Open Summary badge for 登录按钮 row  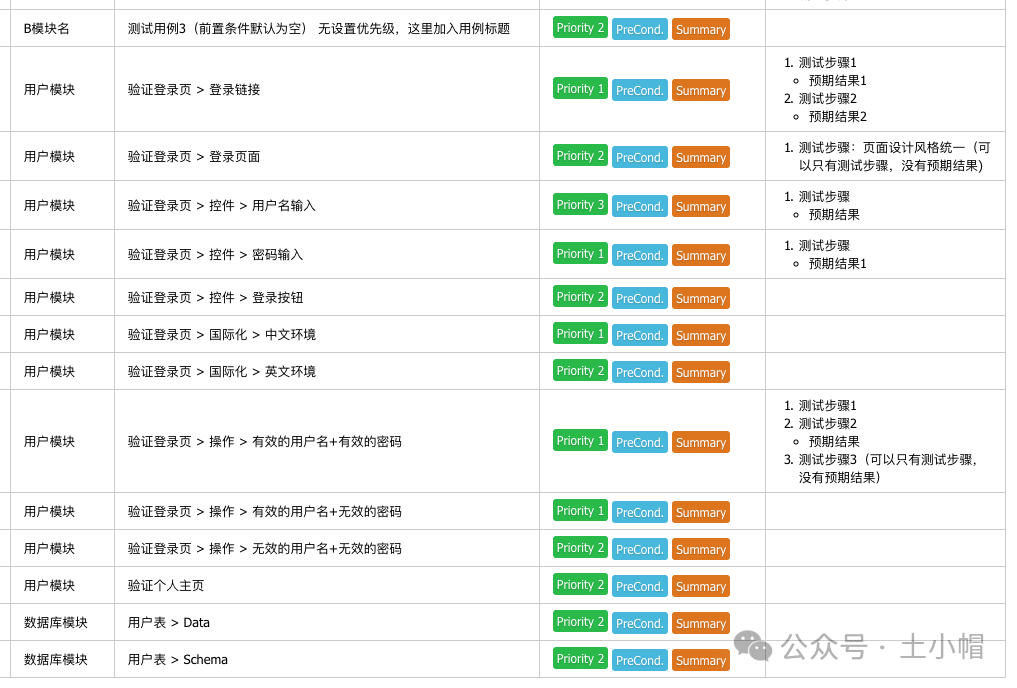700,298
